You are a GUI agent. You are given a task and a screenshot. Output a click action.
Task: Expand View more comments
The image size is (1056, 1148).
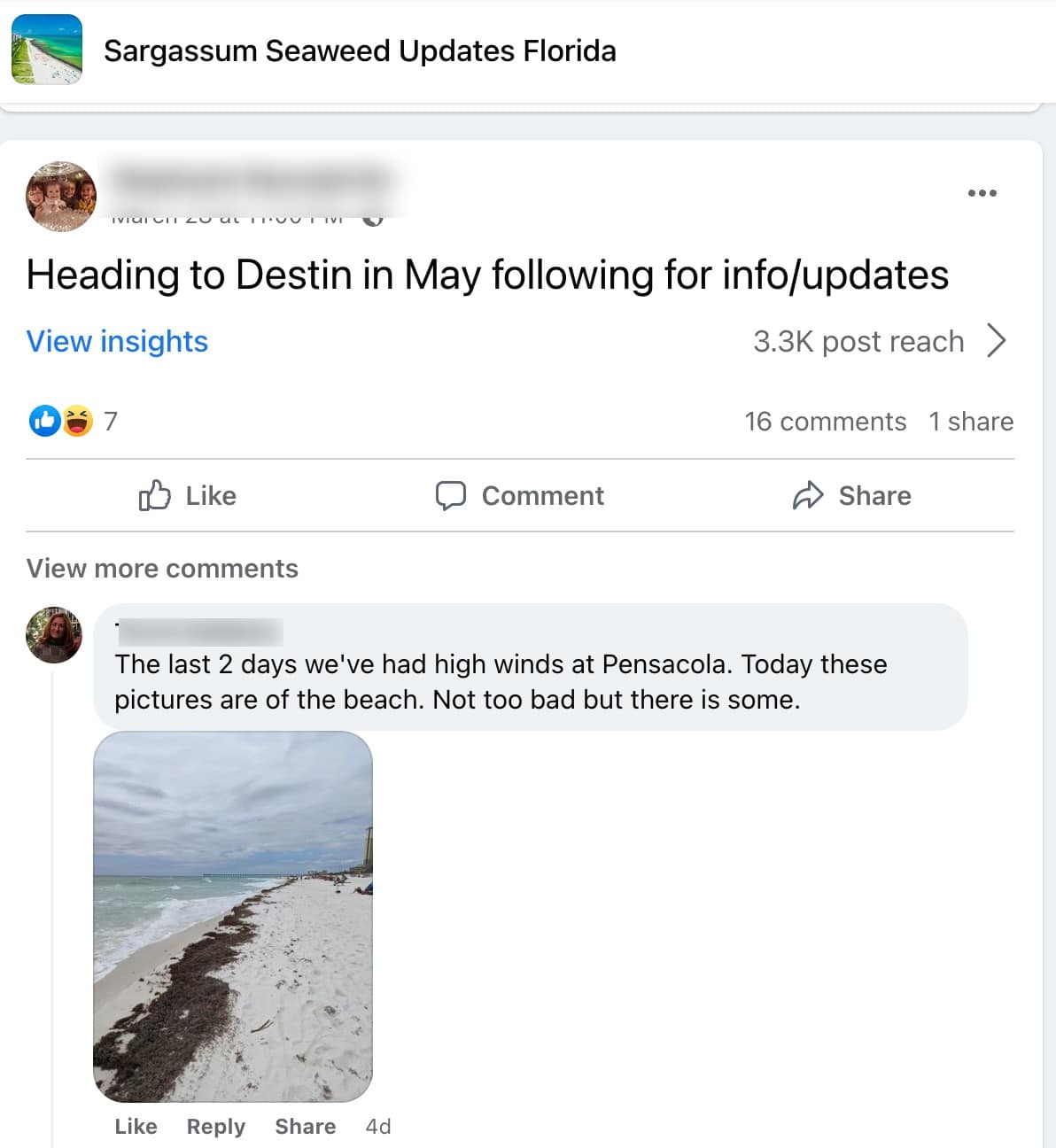click(162, 568)
